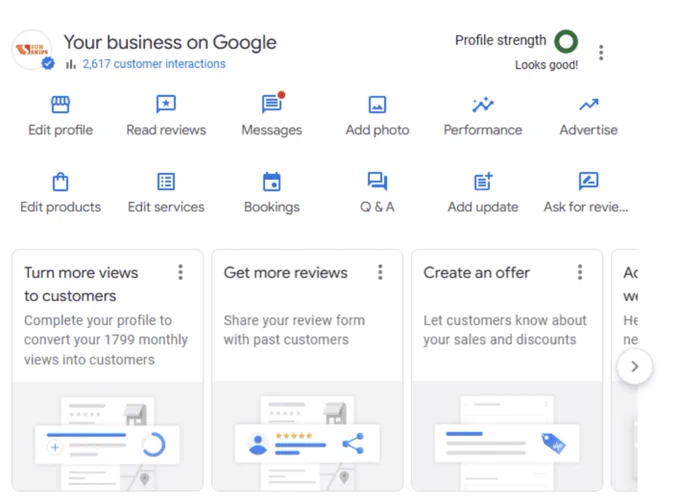Open options menu on Create an offer card
The image size is (680, 504).
click(x=580, y=272)
